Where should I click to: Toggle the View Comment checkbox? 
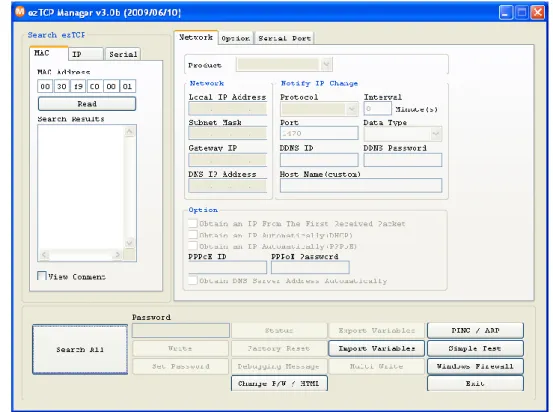(42, 276)
